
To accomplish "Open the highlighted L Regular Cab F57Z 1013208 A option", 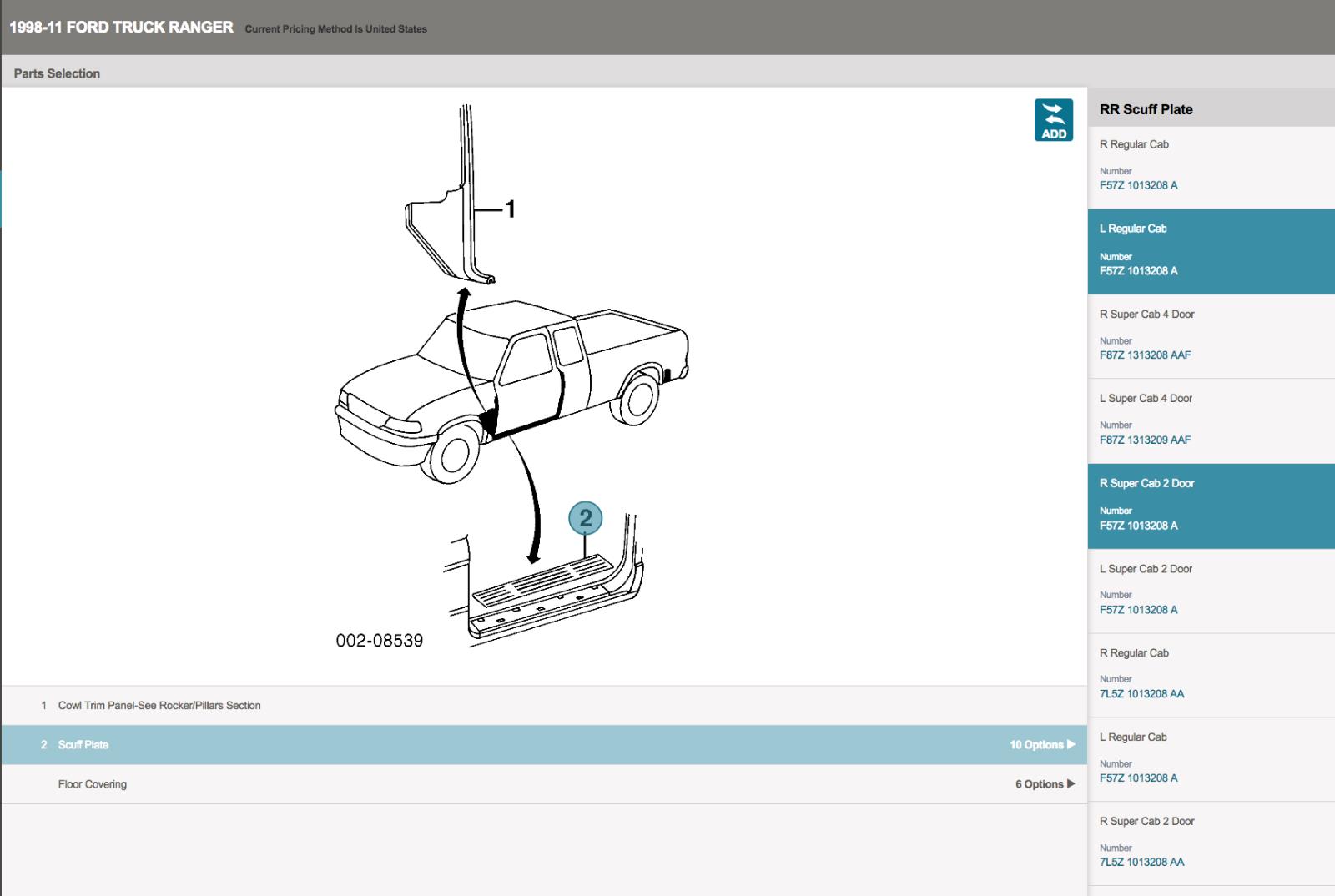I will [x=1212, y=252].
